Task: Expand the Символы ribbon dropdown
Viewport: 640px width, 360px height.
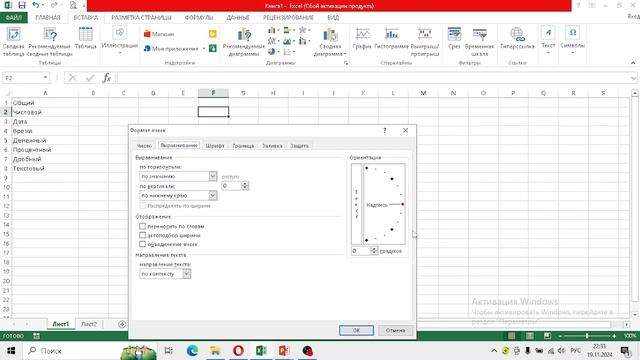Action: point(572,53)
